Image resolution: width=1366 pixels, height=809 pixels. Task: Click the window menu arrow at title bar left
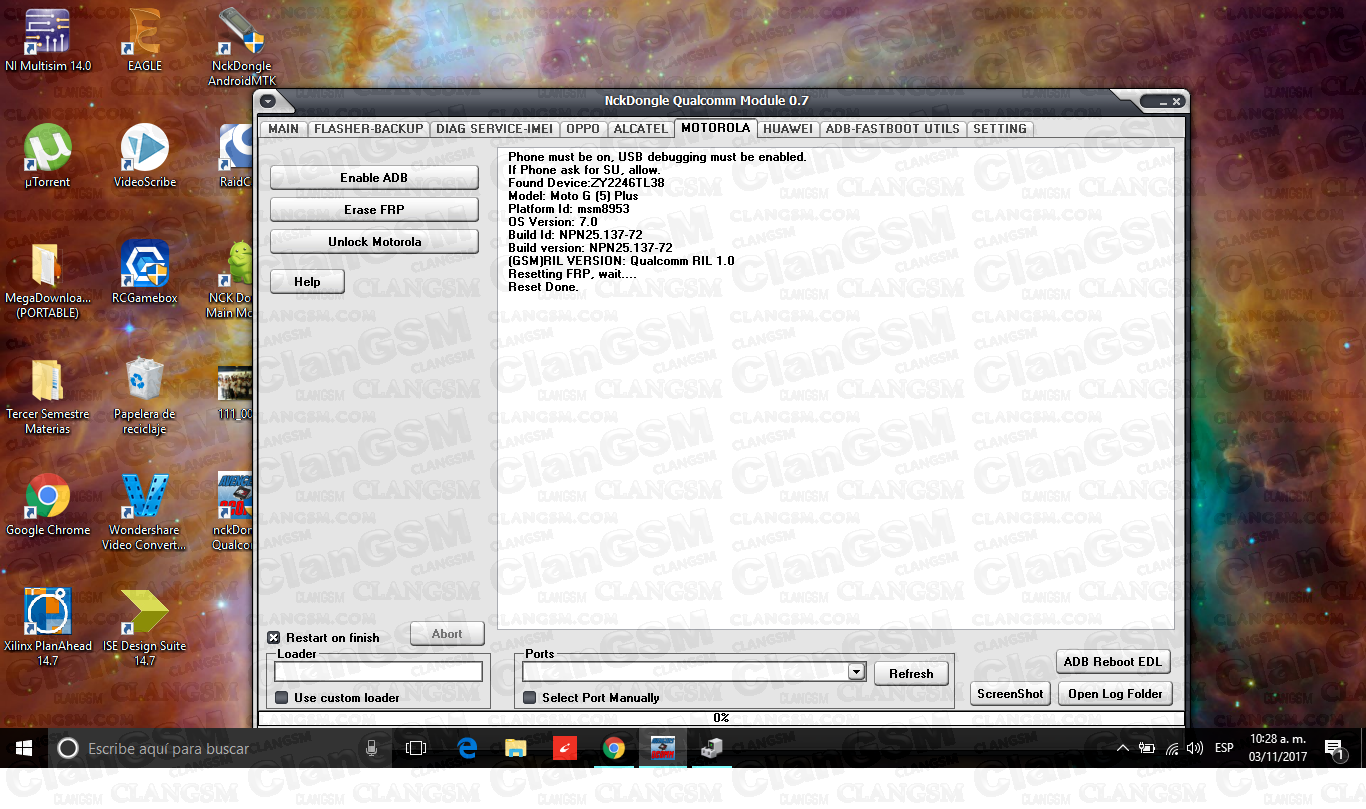pos(267,101)
